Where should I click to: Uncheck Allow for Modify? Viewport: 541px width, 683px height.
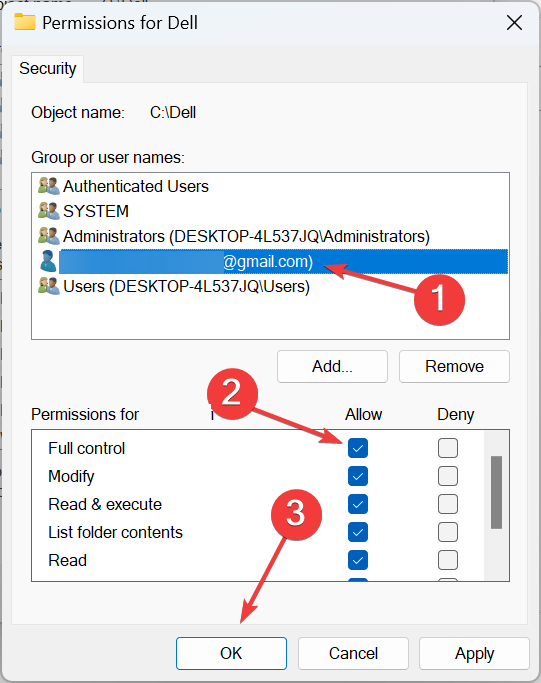coord(358,476)
